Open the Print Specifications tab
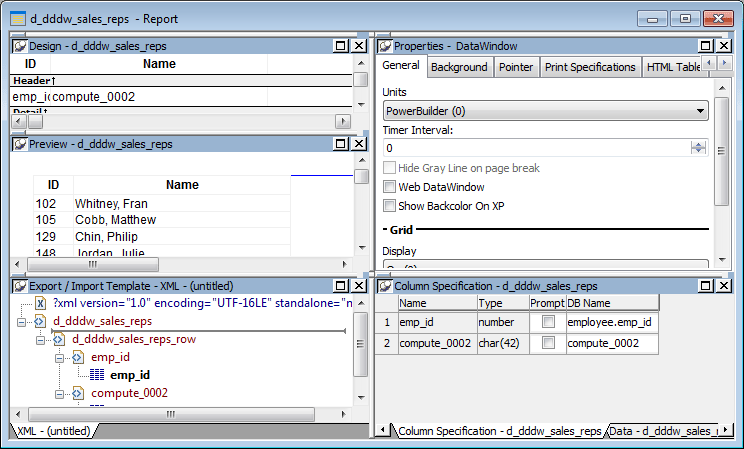This screenshot has width=744, height=449. (x=590, y=67)
